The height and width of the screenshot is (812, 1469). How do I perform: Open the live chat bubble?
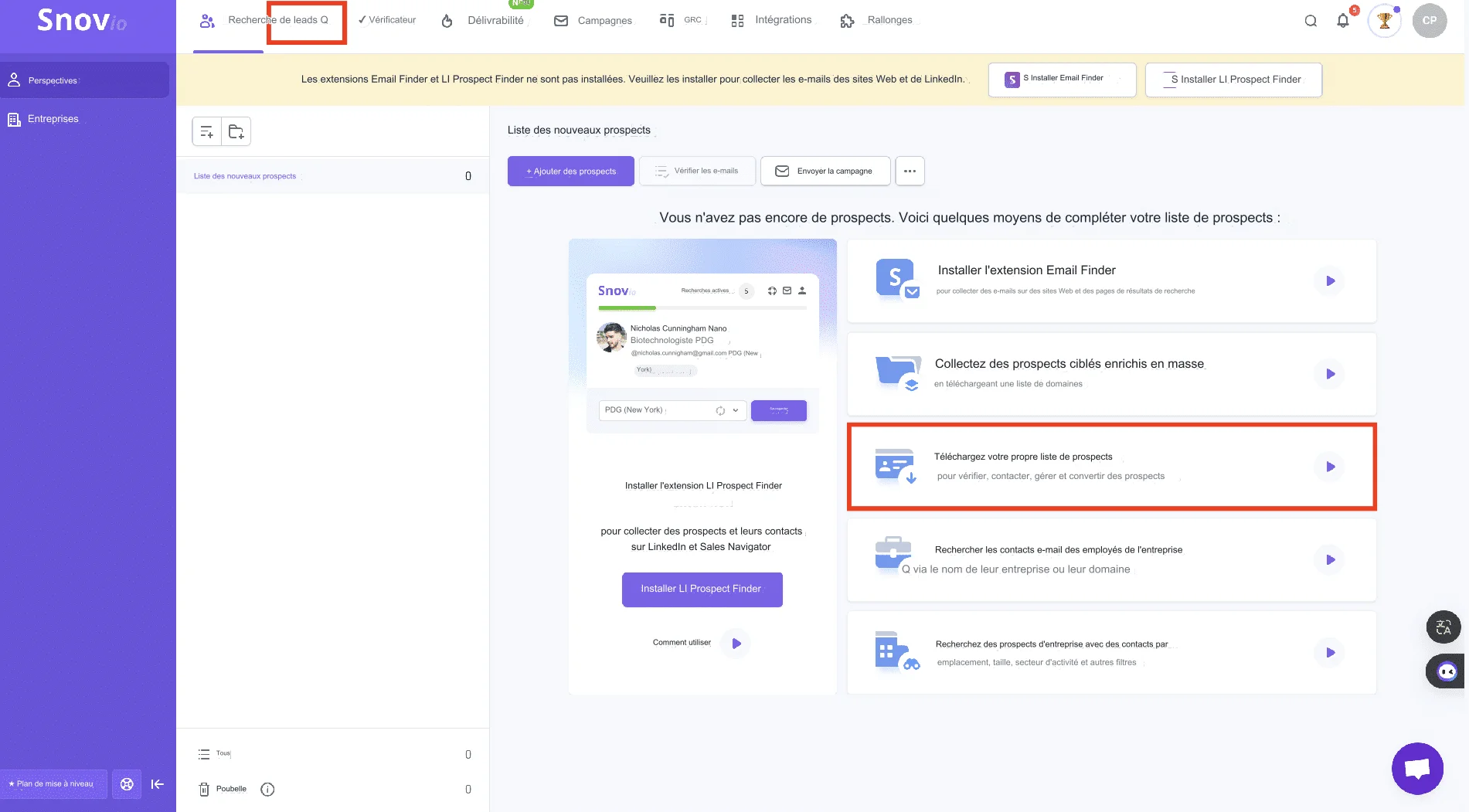pos(1417,769)
